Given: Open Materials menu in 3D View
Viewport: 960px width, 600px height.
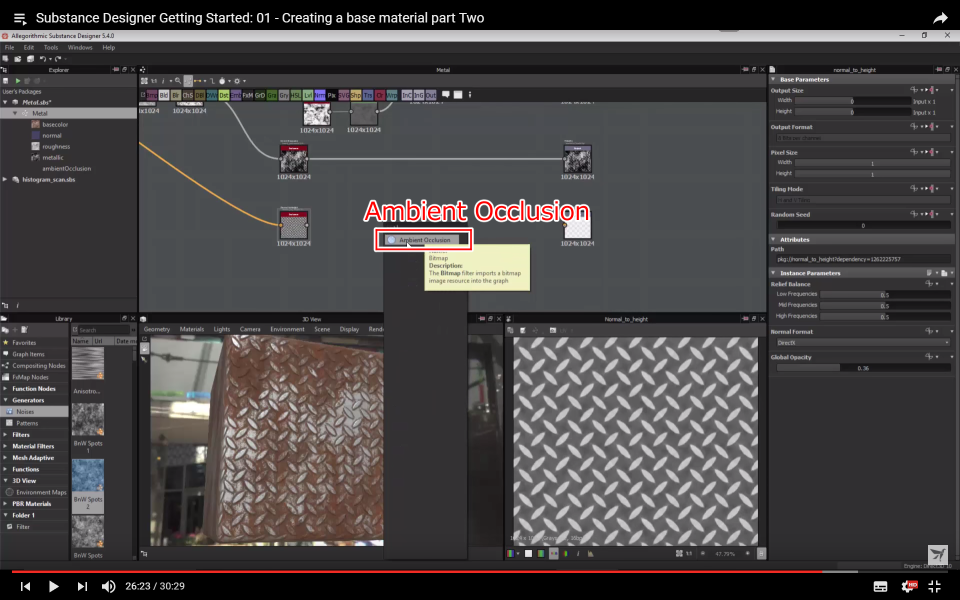Looking at the screenshot, I should click(192, 329).
